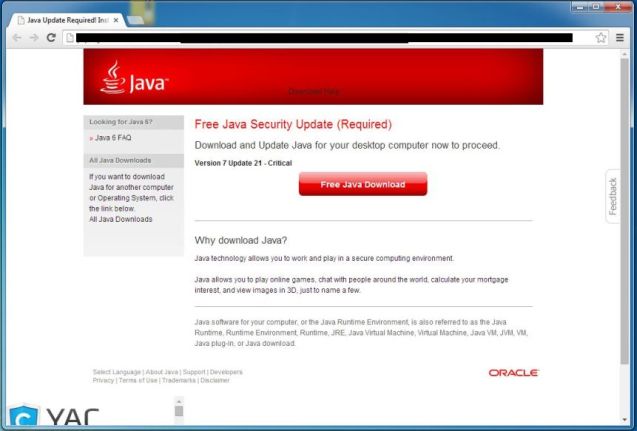This screenshot has height=431, width=637.
Task: Click the page vertical scrollbar thumb
Action: coord(624,211)
